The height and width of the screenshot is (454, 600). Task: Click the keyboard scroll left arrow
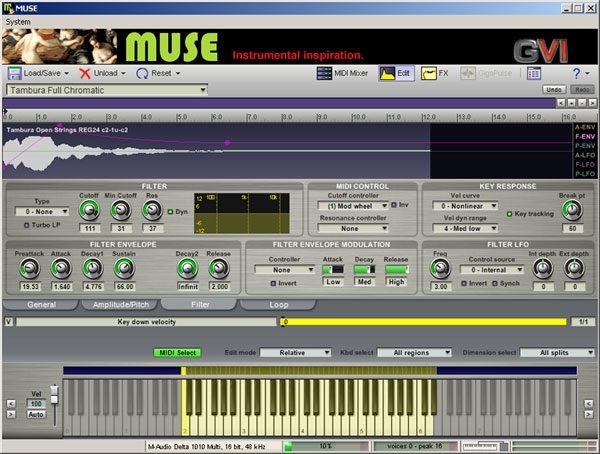[x=11, y=403]
